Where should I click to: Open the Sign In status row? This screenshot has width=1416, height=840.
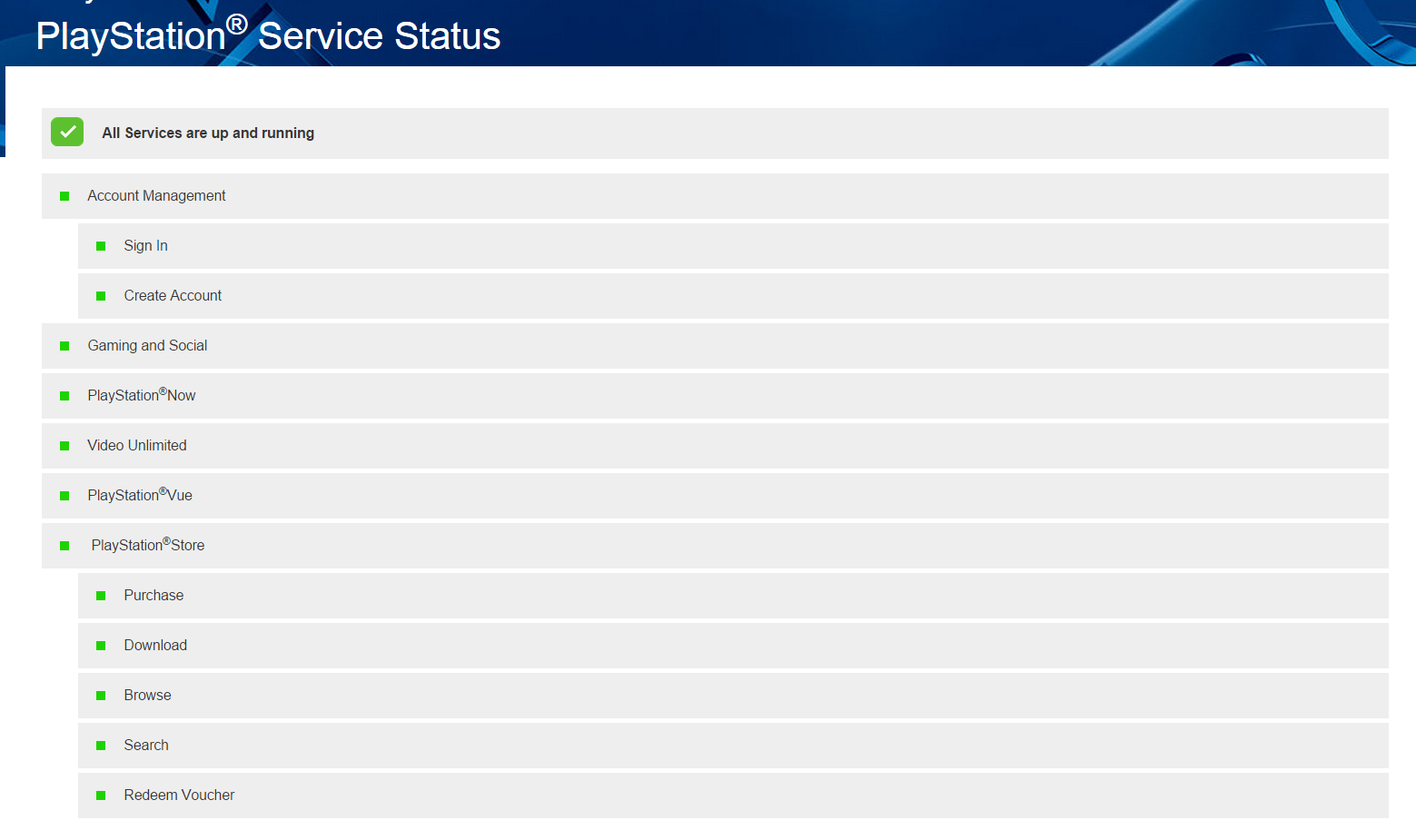[x=733, y=246]
